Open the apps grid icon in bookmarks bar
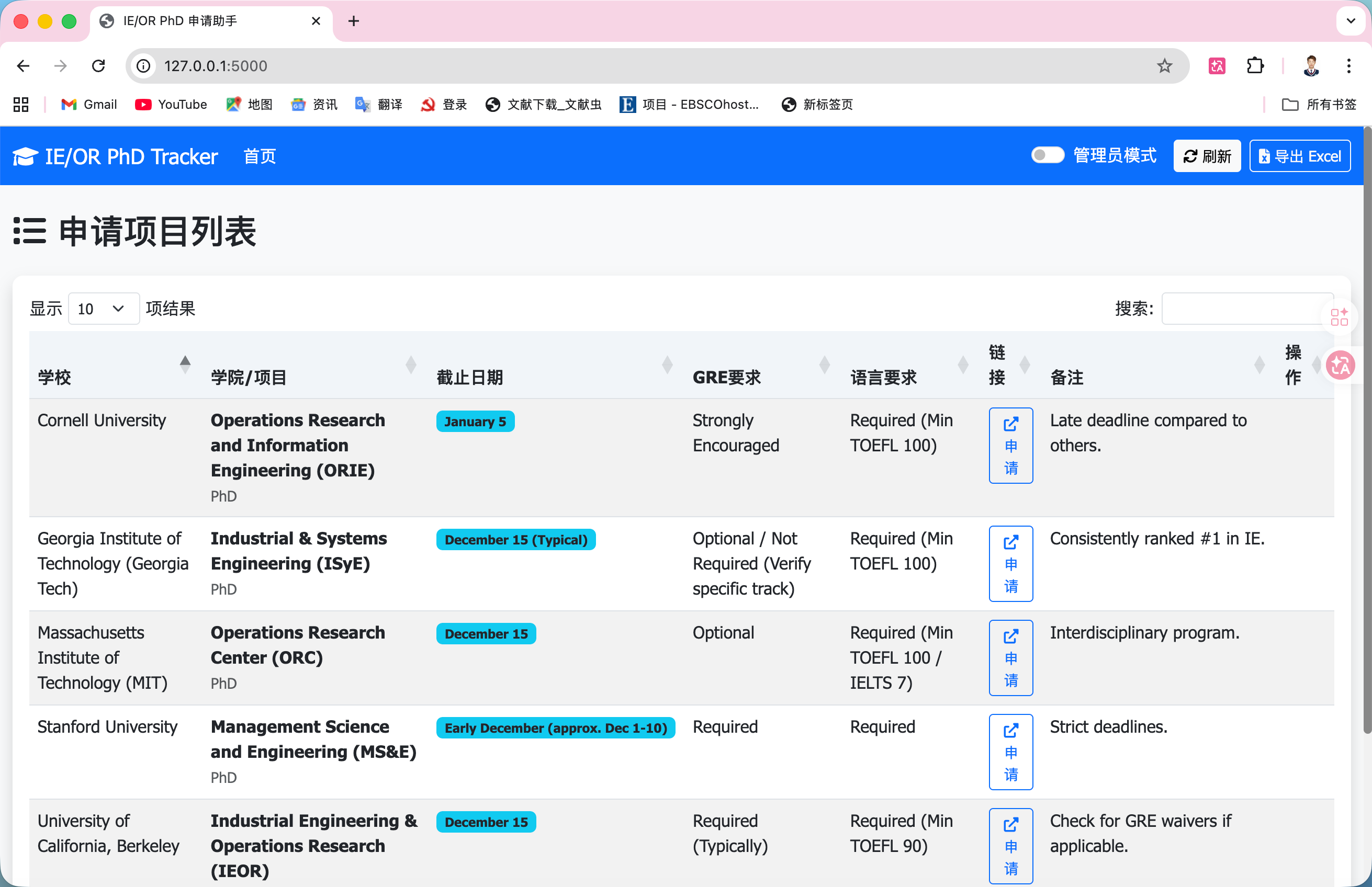 (21, 104)
